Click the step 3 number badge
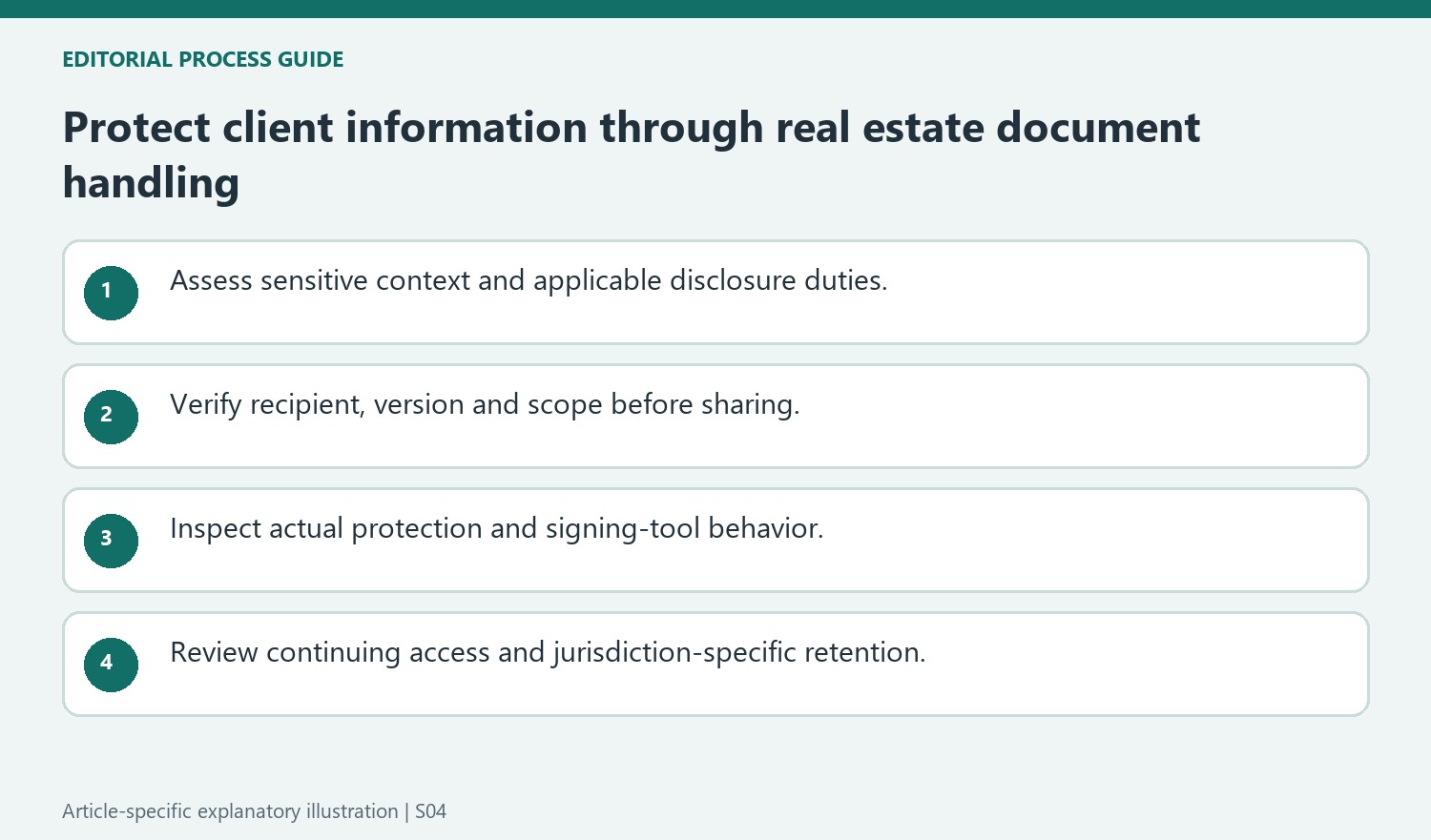This screenshot has height=840, width=1431. (111, 541)
